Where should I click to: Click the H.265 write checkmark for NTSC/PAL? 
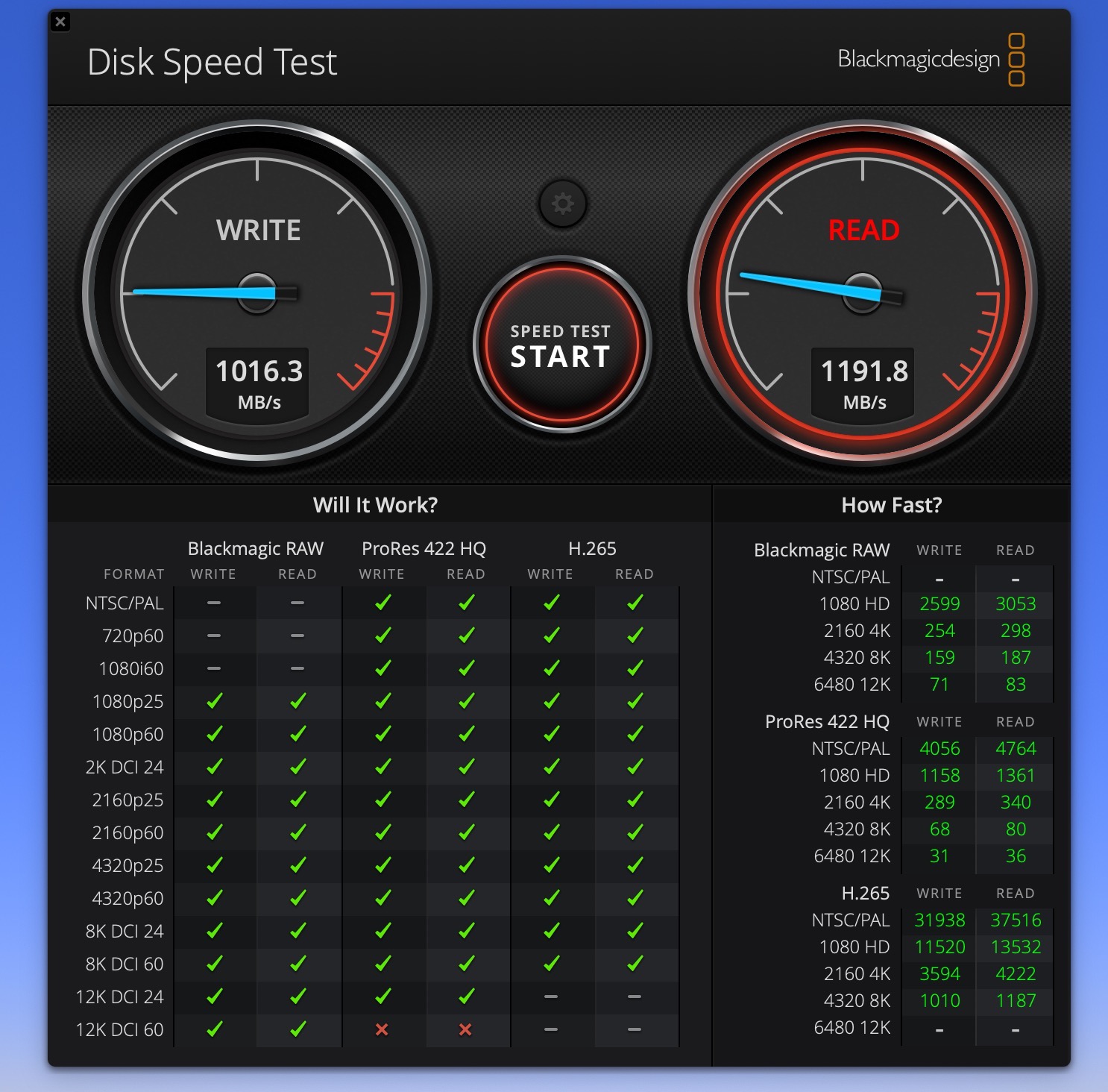pos(552,603)
